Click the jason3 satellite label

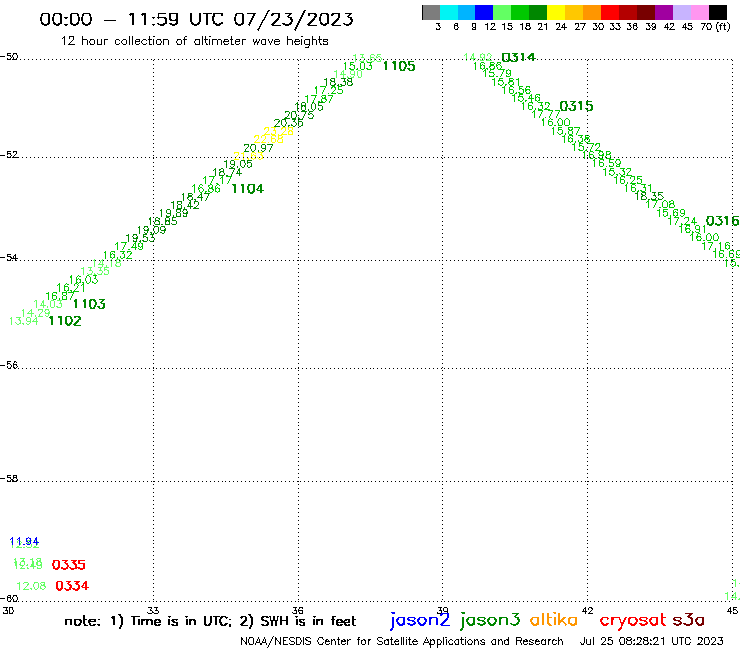[490, 620]
